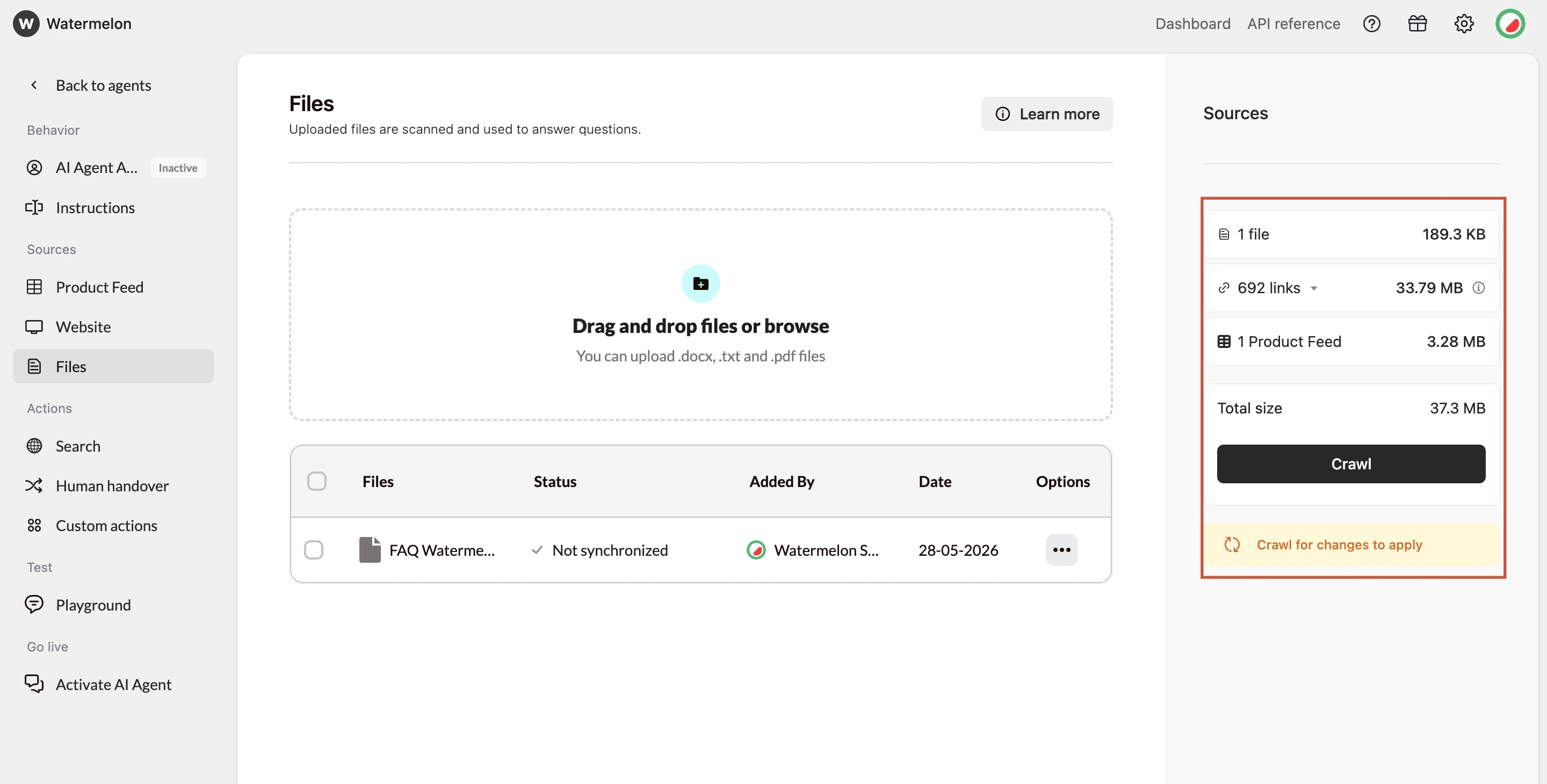Tick the select-all checkbox in table header
This screenshot has width=1547, height=784.
coord(316,482)
